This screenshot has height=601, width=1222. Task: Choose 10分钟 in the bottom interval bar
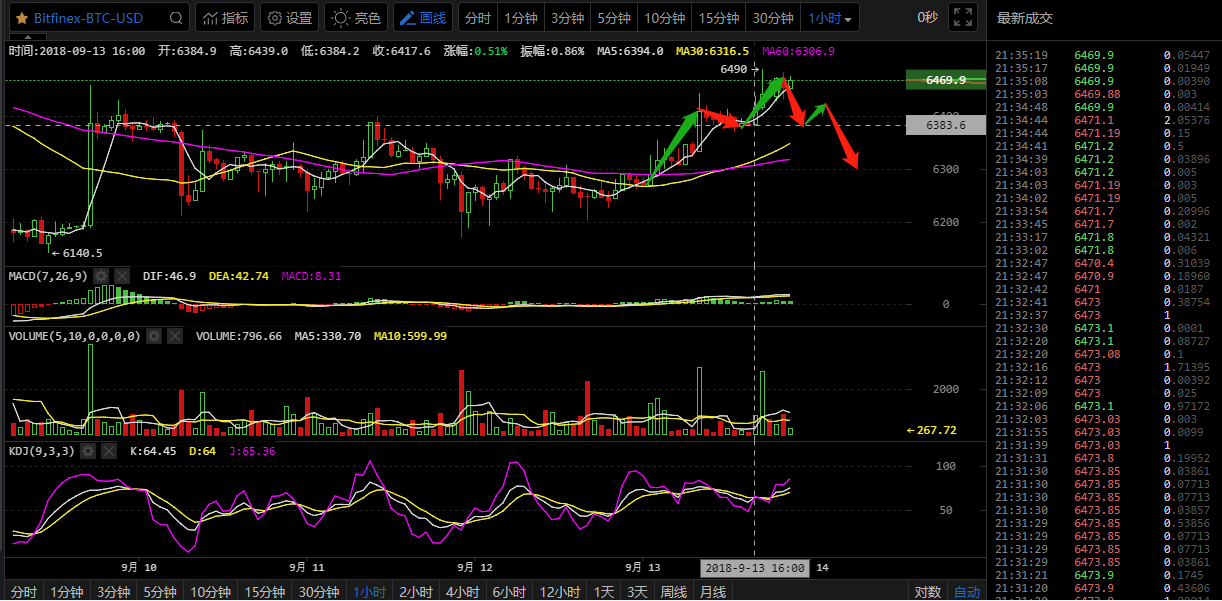(x=211, y=592)
